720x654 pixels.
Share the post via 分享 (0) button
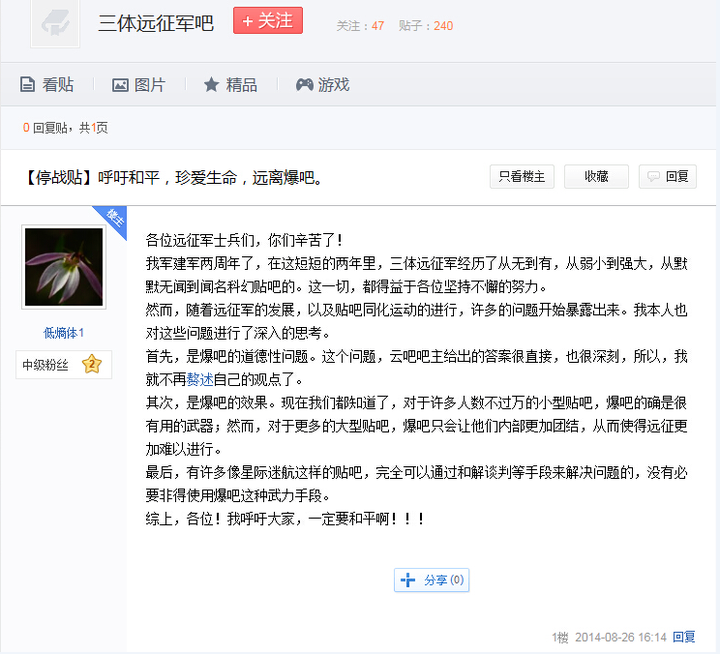(x=432, y=580)
